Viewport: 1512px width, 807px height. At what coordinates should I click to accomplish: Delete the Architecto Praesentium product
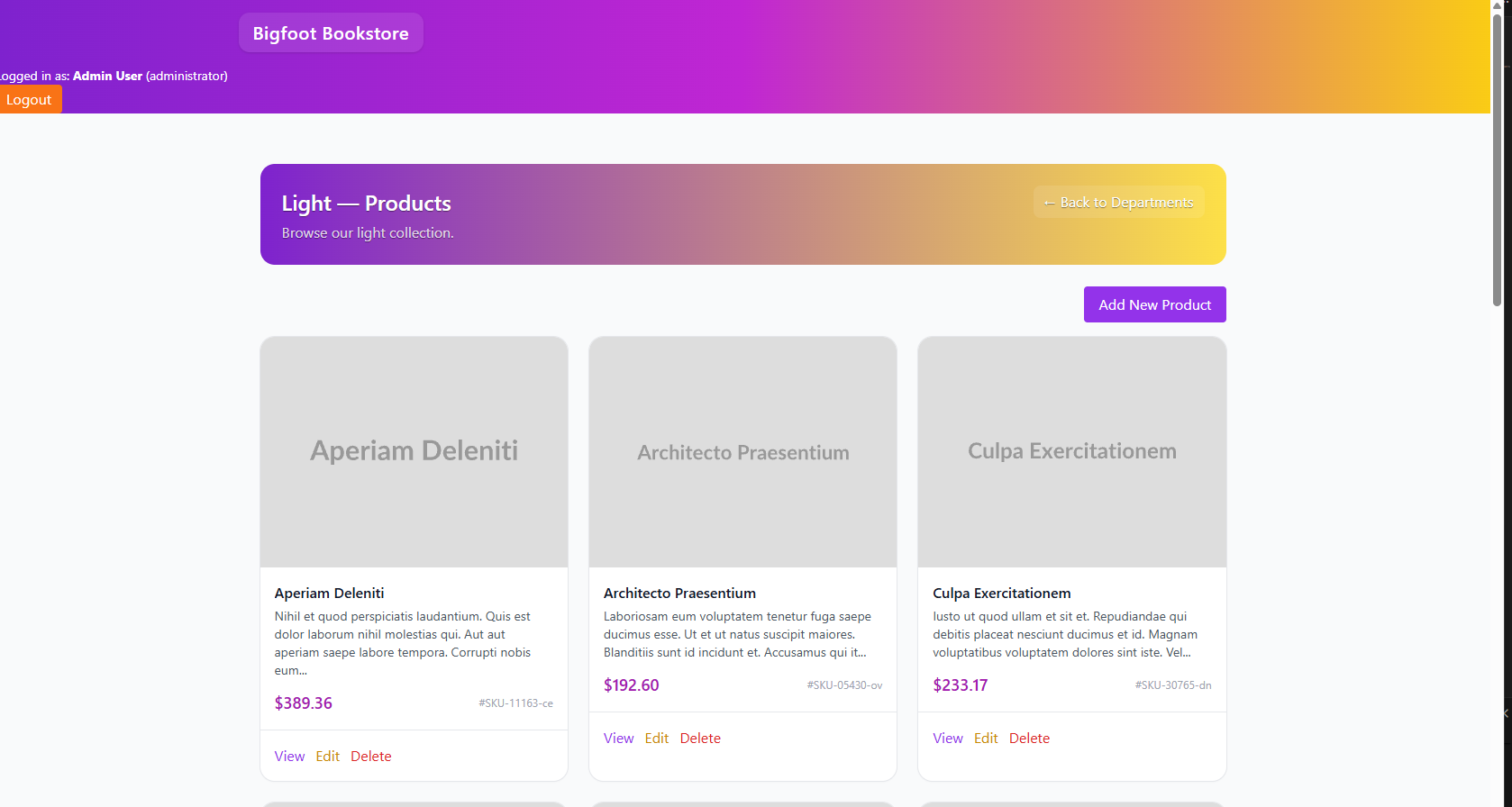tap(700, 739)
